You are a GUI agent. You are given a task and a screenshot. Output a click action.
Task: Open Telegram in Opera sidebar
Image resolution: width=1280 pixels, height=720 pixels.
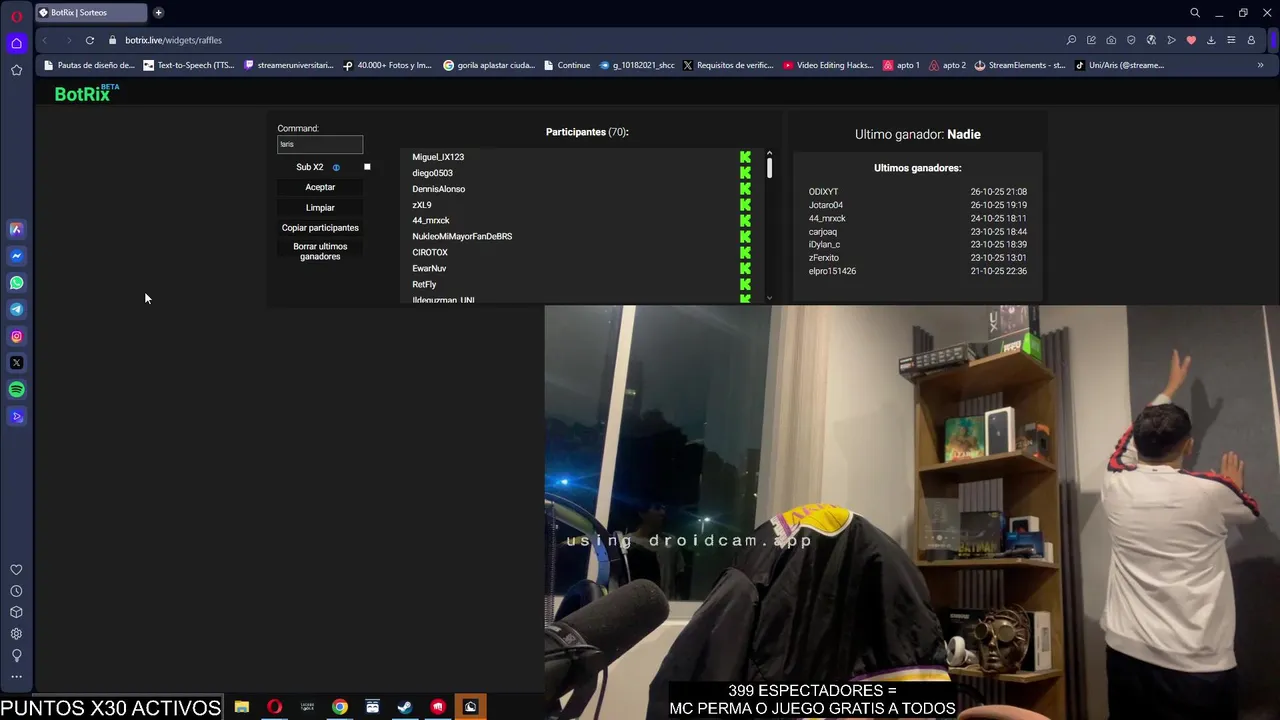[x=16, y=310]
